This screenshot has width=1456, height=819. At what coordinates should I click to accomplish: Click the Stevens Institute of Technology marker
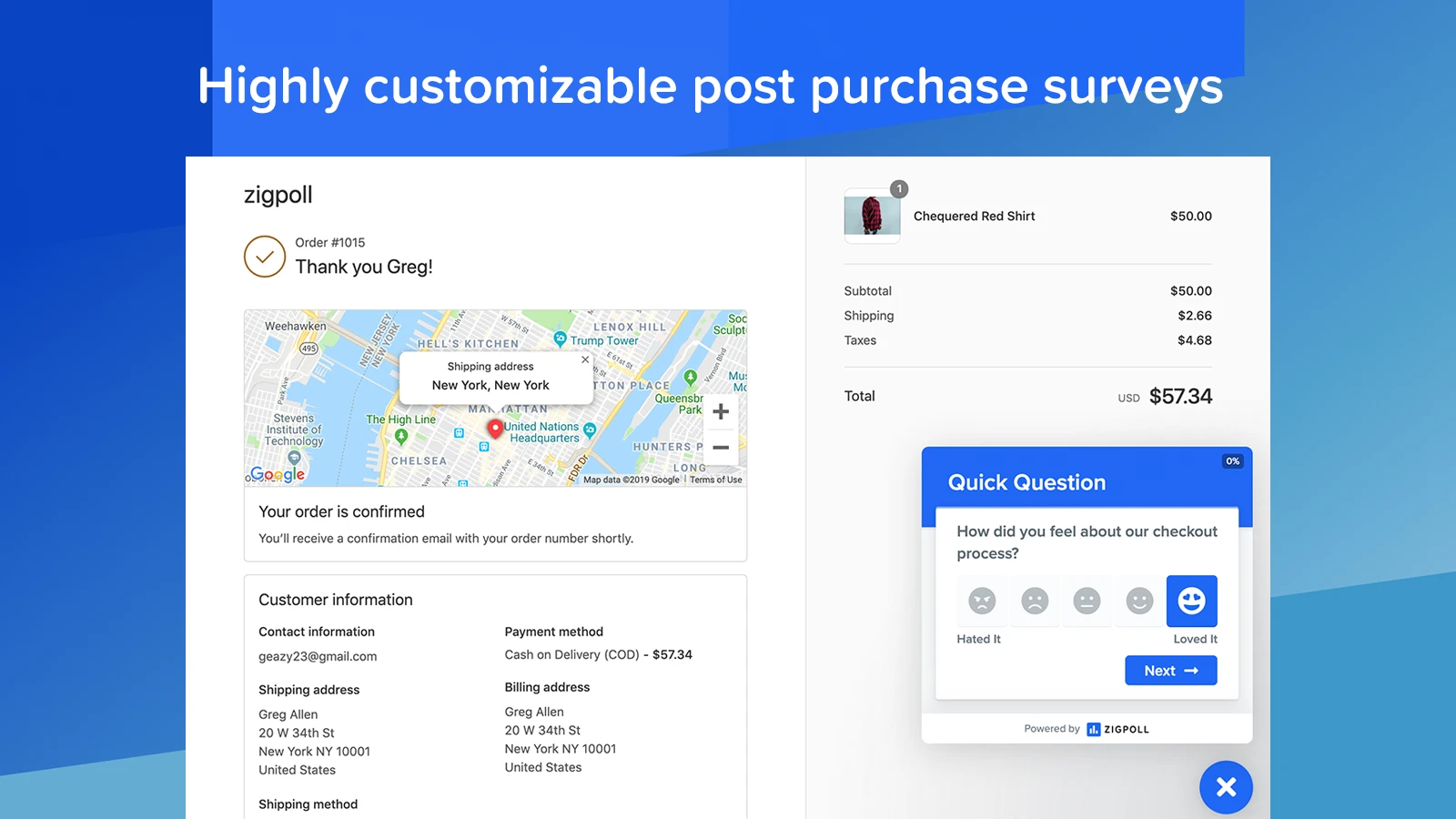point(294,457)
